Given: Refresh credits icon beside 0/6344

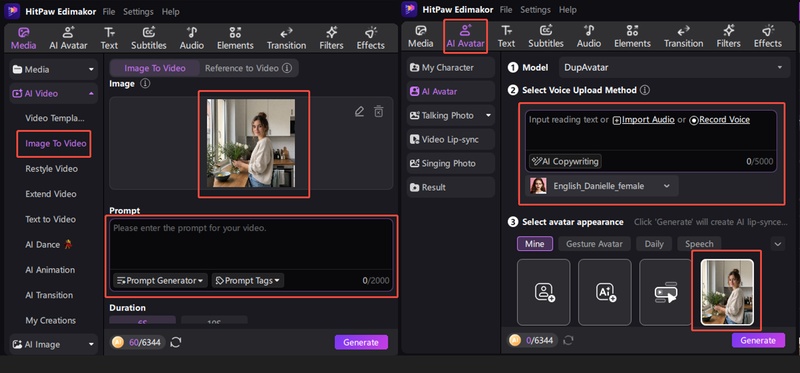Looking at the screenshot, I should [568, 340].
